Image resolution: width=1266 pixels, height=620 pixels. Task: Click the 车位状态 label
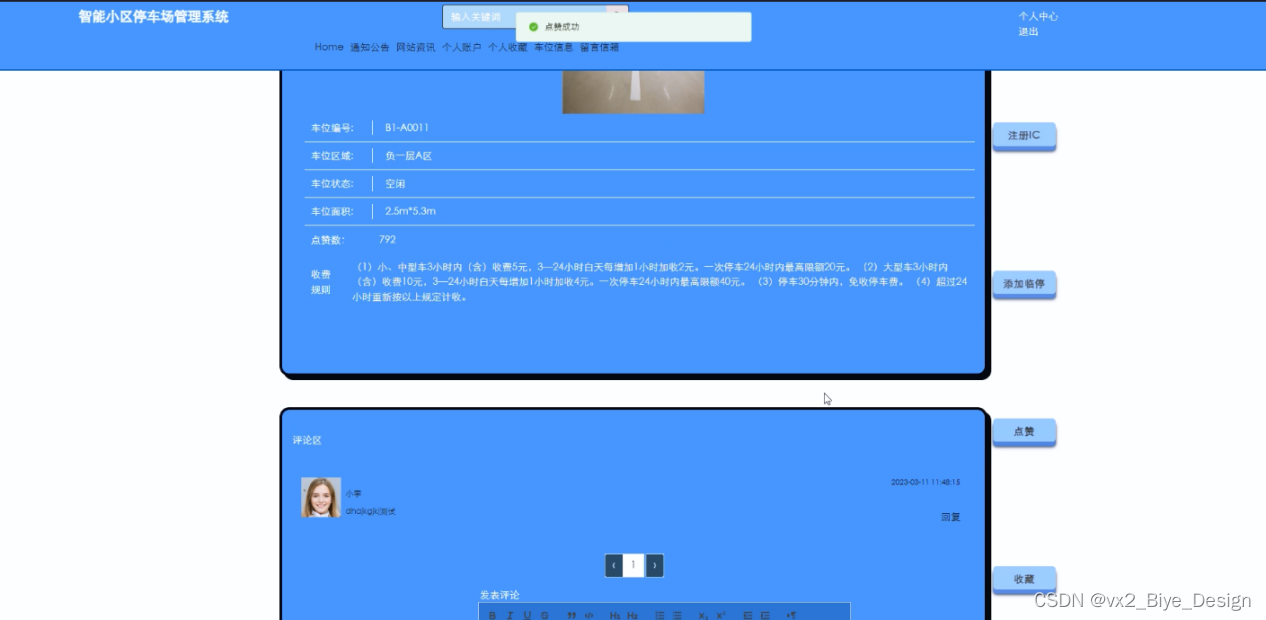(331, 184)
